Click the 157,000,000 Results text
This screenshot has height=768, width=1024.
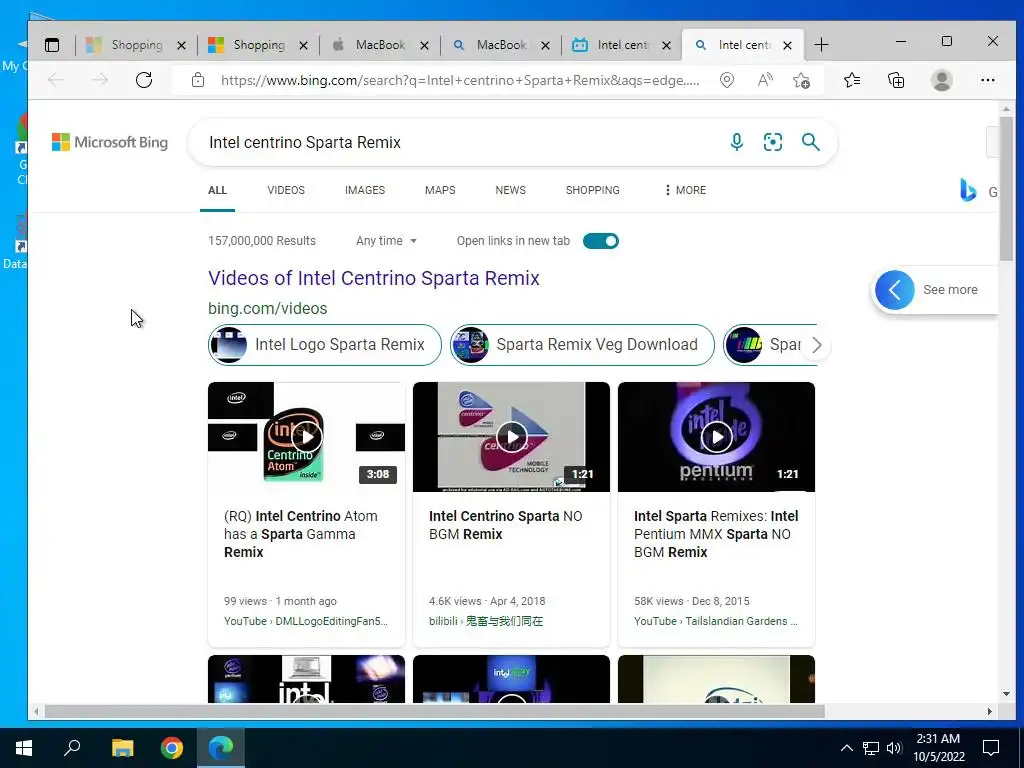coord(262,241)
